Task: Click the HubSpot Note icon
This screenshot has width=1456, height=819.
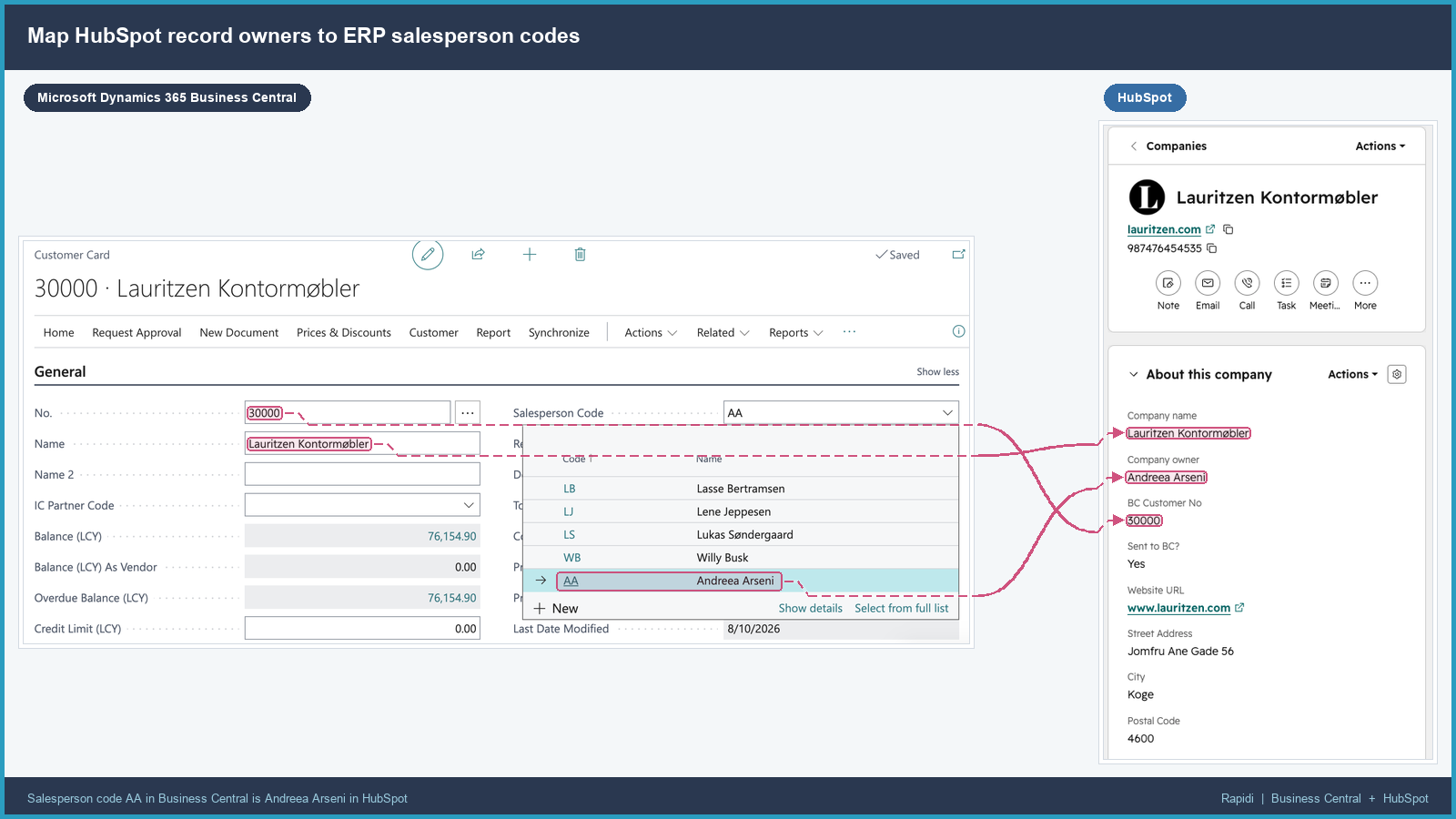Action: (x=1168, y=283)
